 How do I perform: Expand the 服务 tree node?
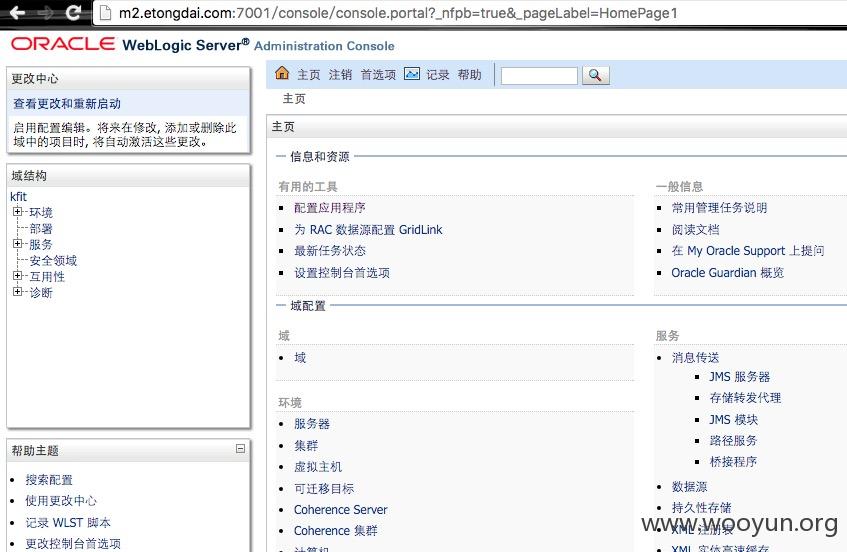click(x=17, y=244)
